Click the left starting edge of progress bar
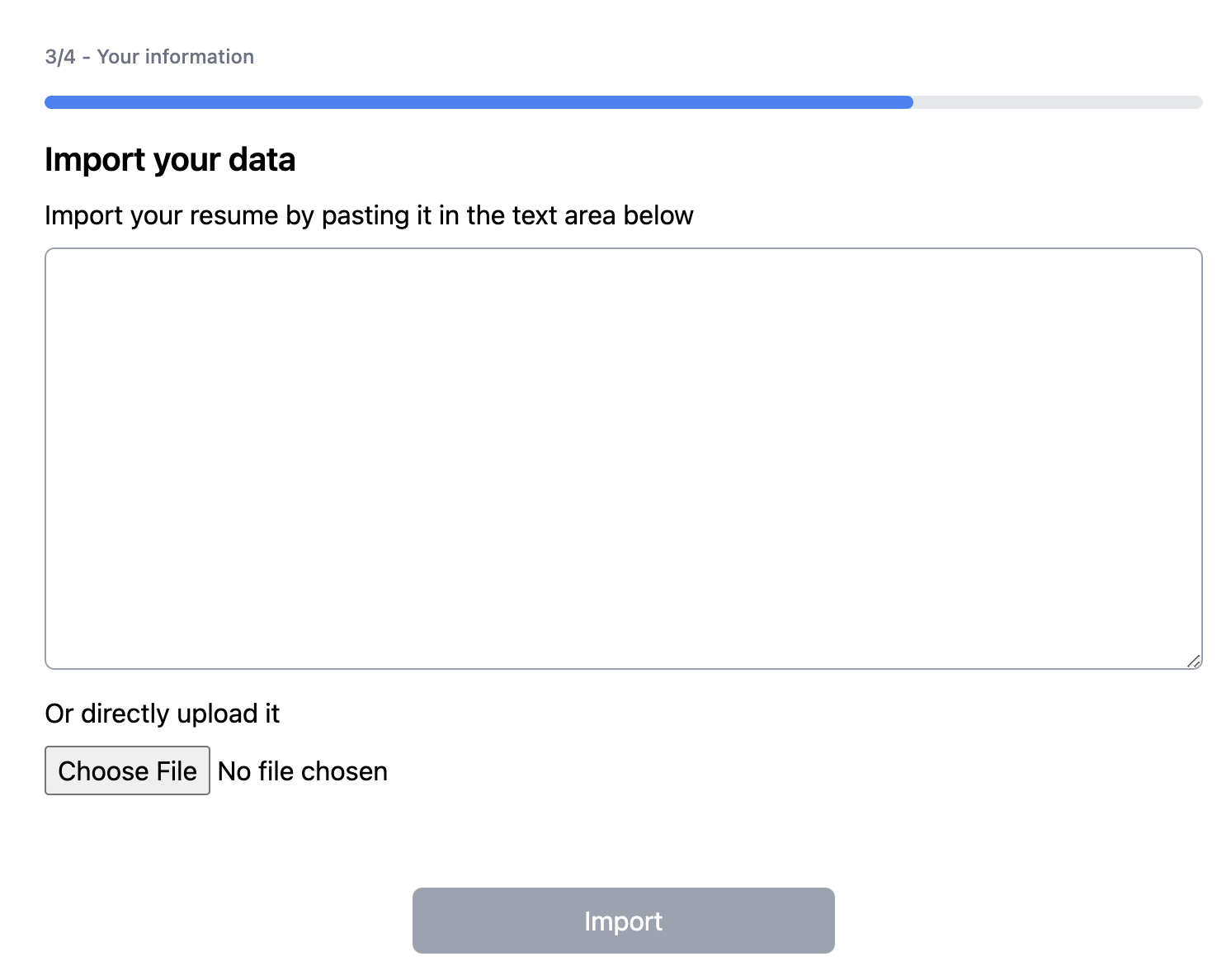Viewport: 1231px width, 980px height. coord(48,102)
